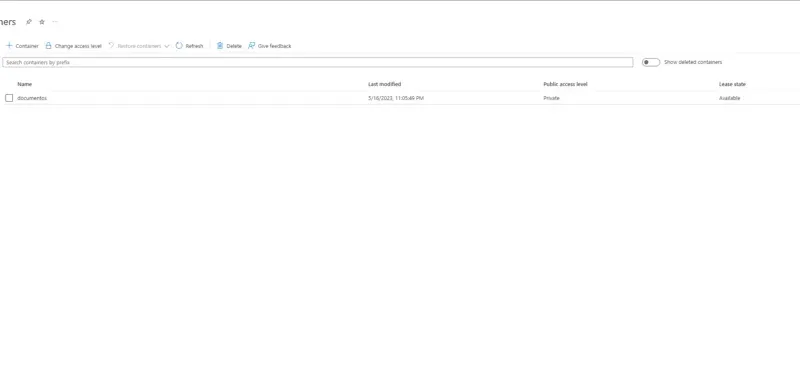Sort by Lease state column
Image resolution: width=800 pixels, height=365 pixels.
coord(732,84)
